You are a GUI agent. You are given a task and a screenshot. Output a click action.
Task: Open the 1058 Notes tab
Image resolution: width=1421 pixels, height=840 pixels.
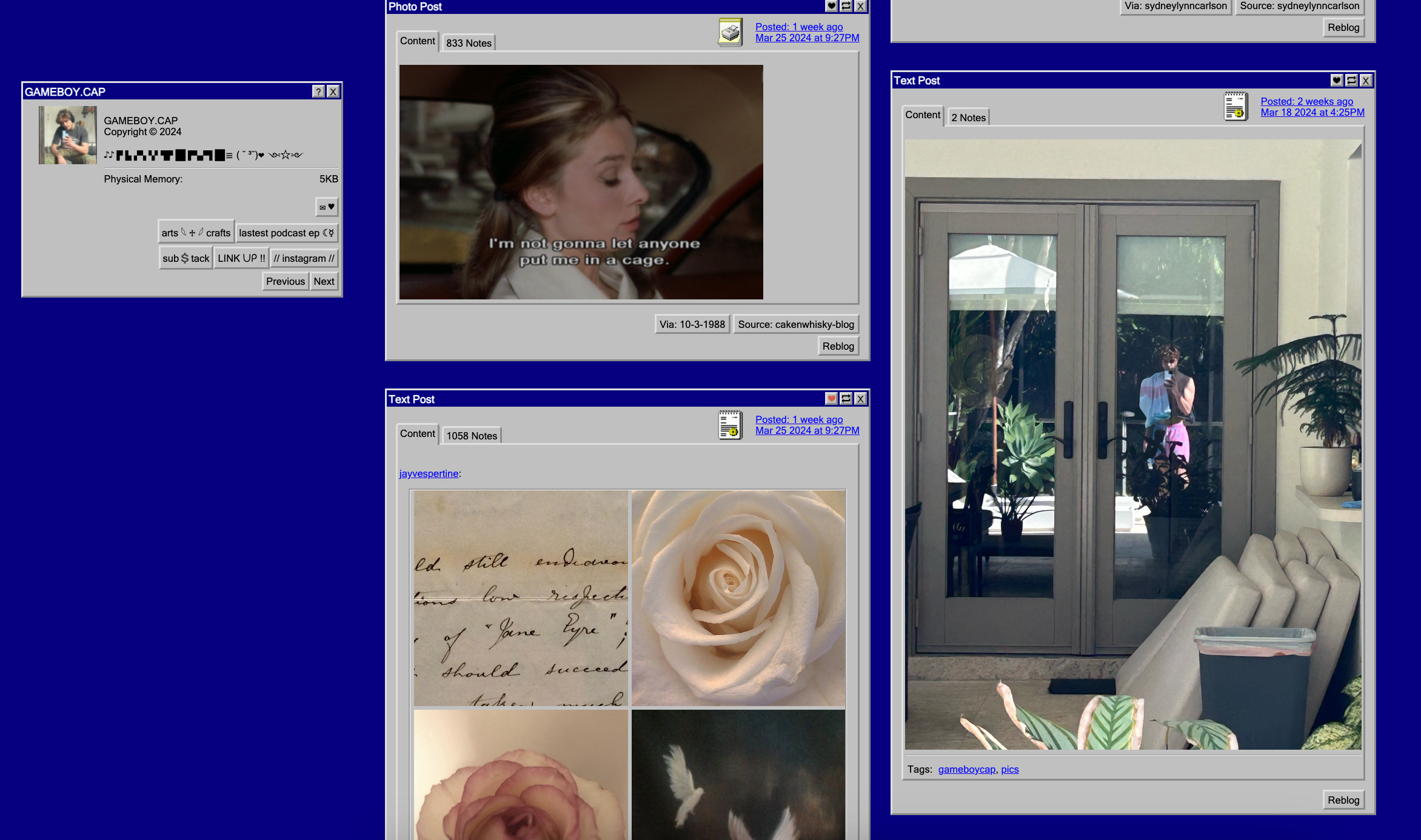point(472,436)
